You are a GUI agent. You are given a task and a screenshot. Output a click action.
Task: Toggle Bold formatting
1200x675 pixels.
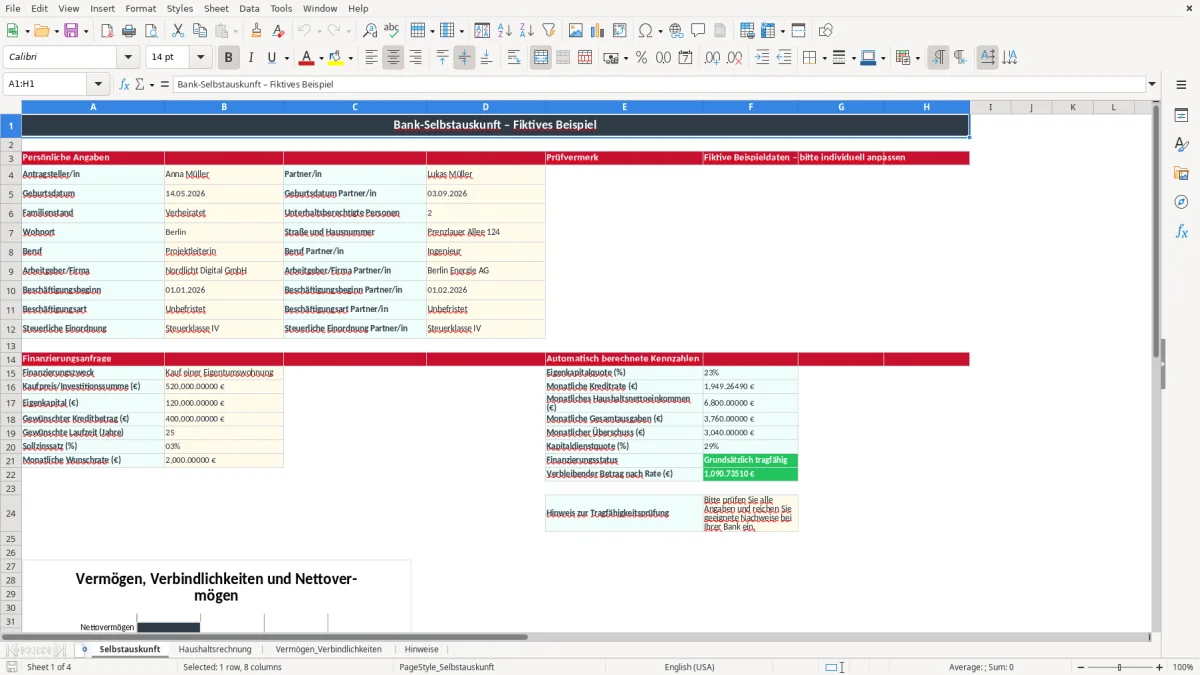tap(229, 58)
